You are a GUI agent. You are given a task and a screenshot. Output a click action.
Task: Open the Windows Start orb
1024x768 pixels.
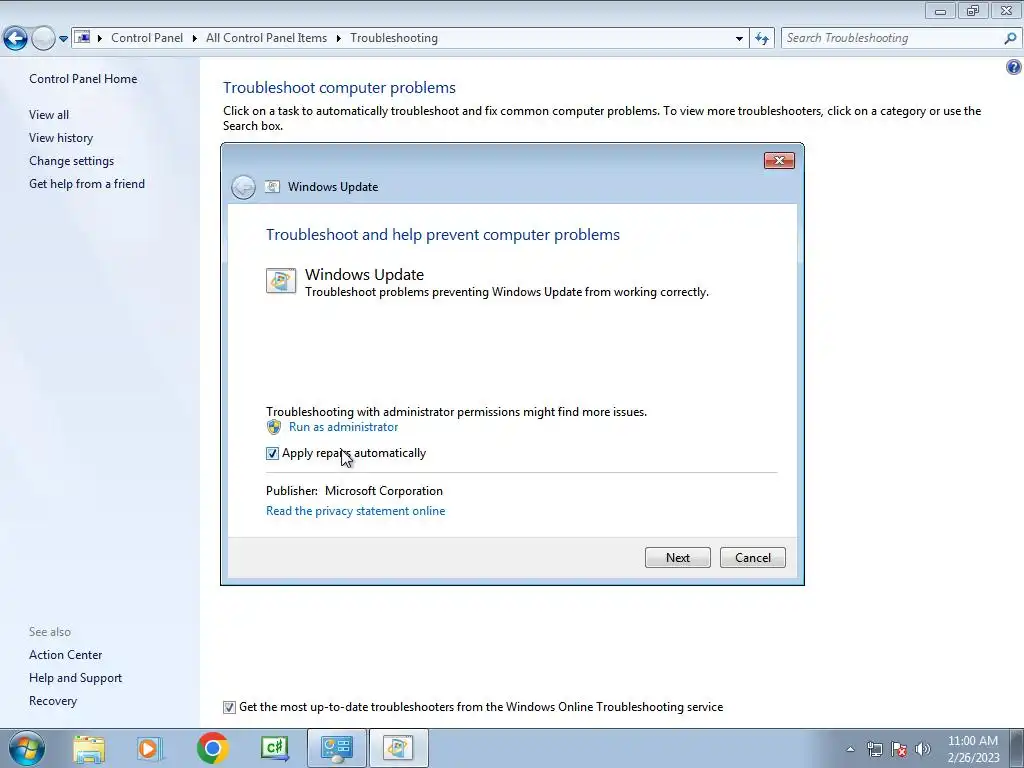point(27,748)
